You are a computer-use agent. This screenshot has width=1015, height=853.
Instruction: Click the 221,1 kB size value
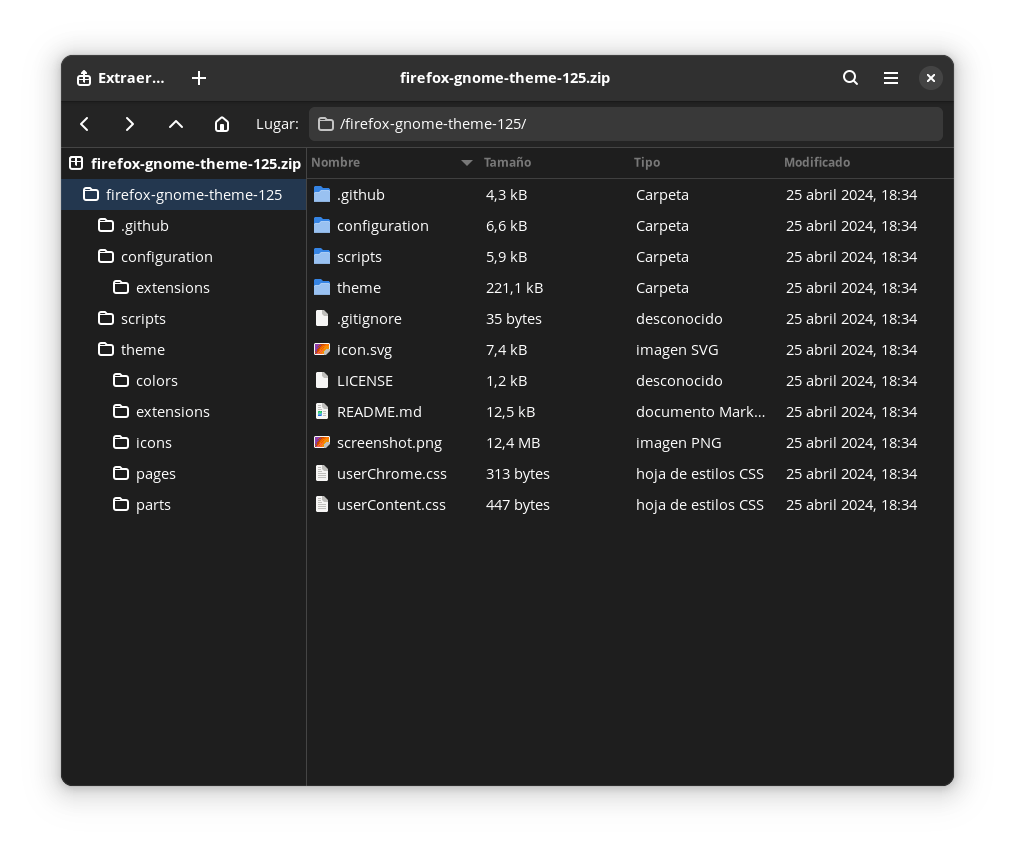click(515, 288)
